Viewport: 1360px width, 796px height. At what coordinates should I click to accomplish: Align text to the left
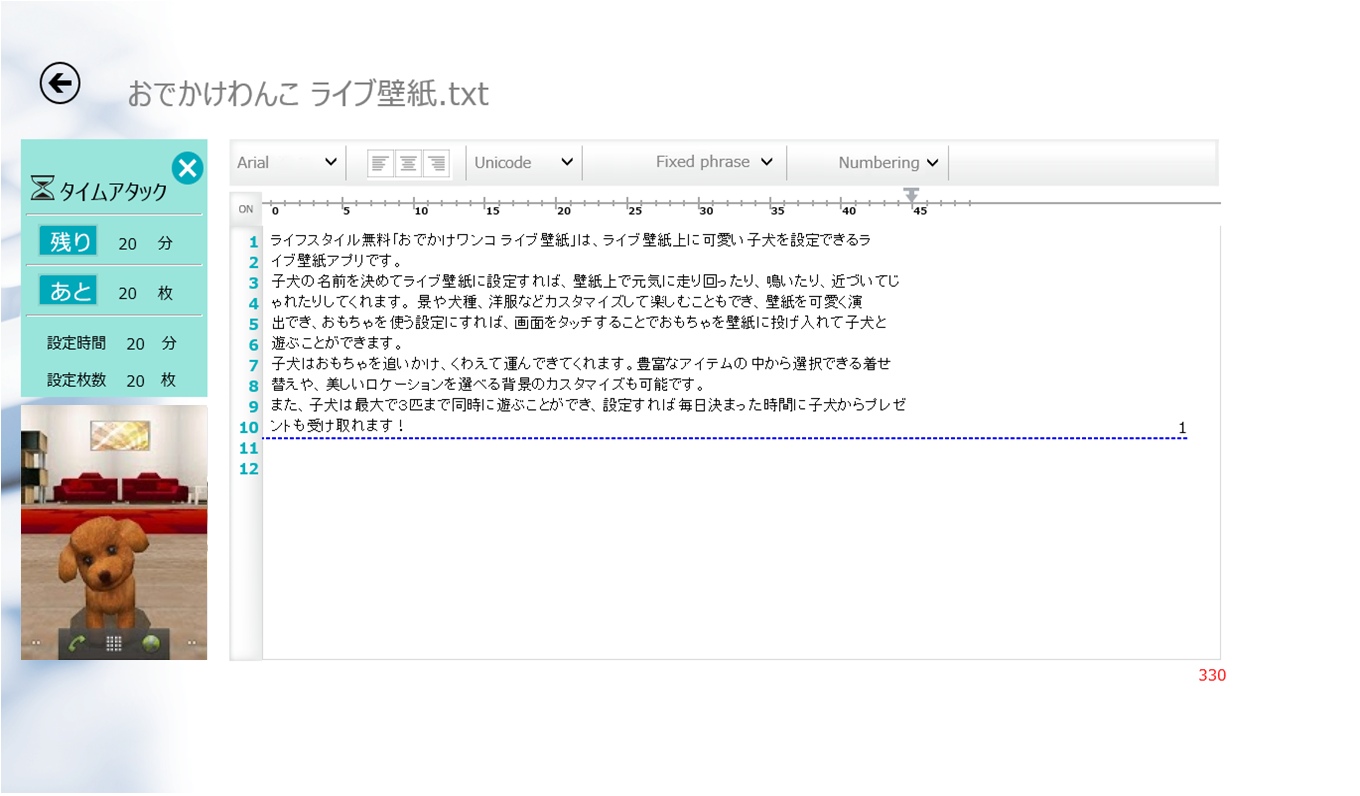pos(381,163)
